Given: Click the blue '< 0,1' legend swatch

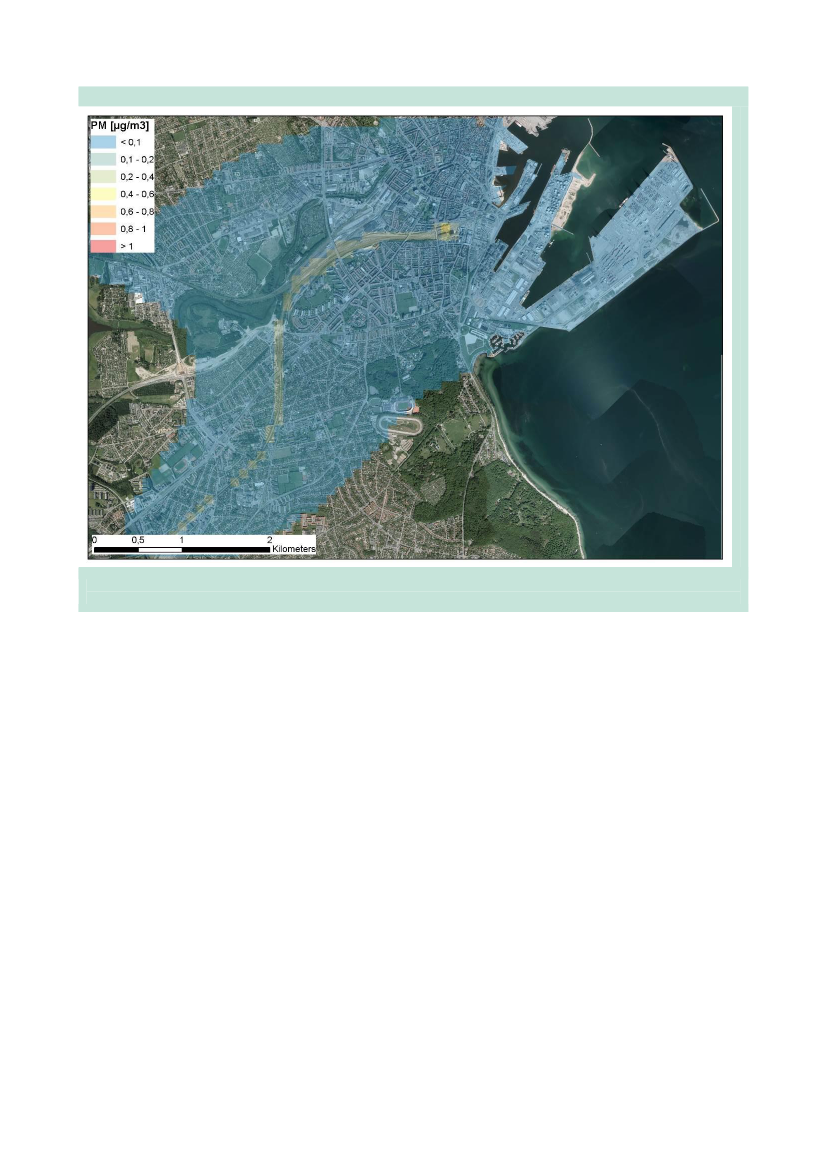Looking at the screenshot, I should [x=103, y=142].
